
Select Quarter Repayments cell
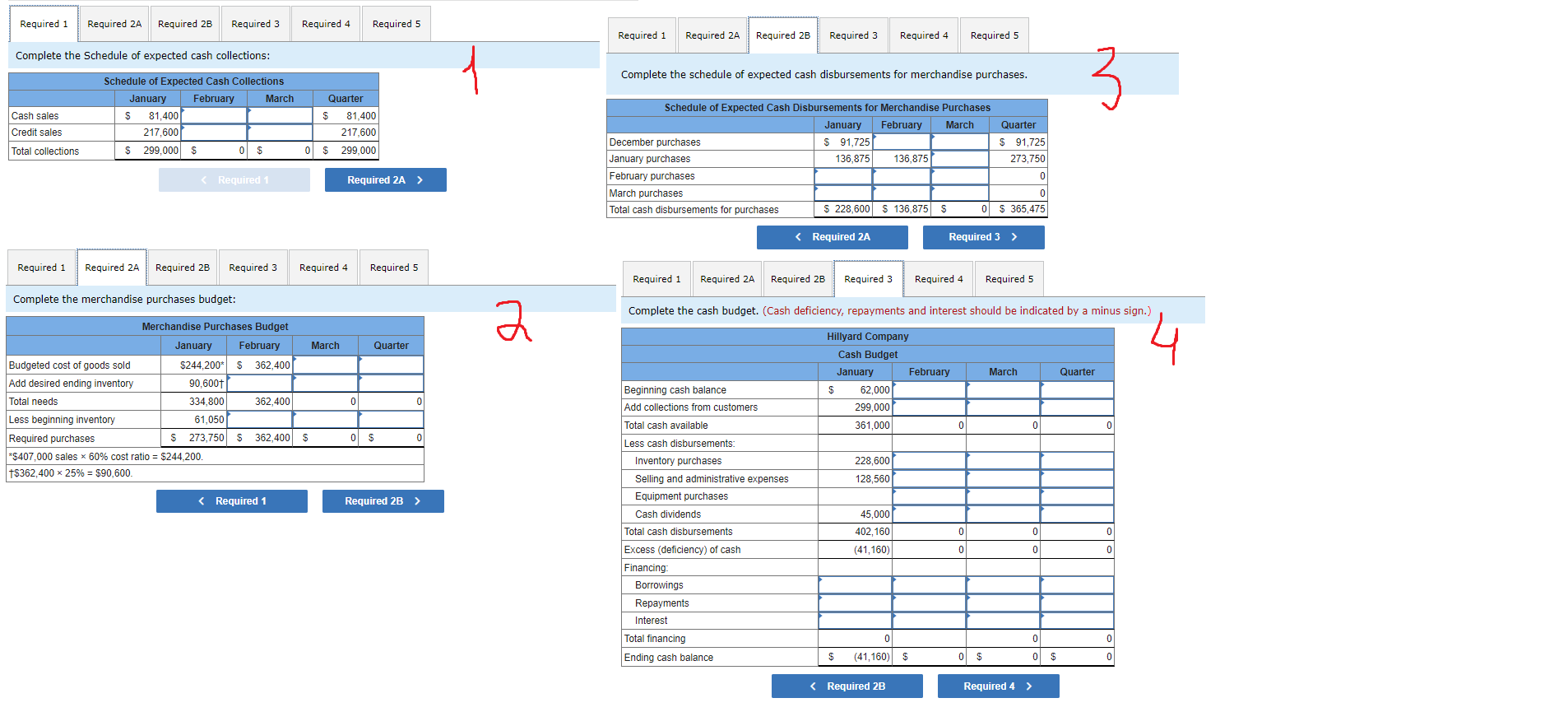[1078, 603]
